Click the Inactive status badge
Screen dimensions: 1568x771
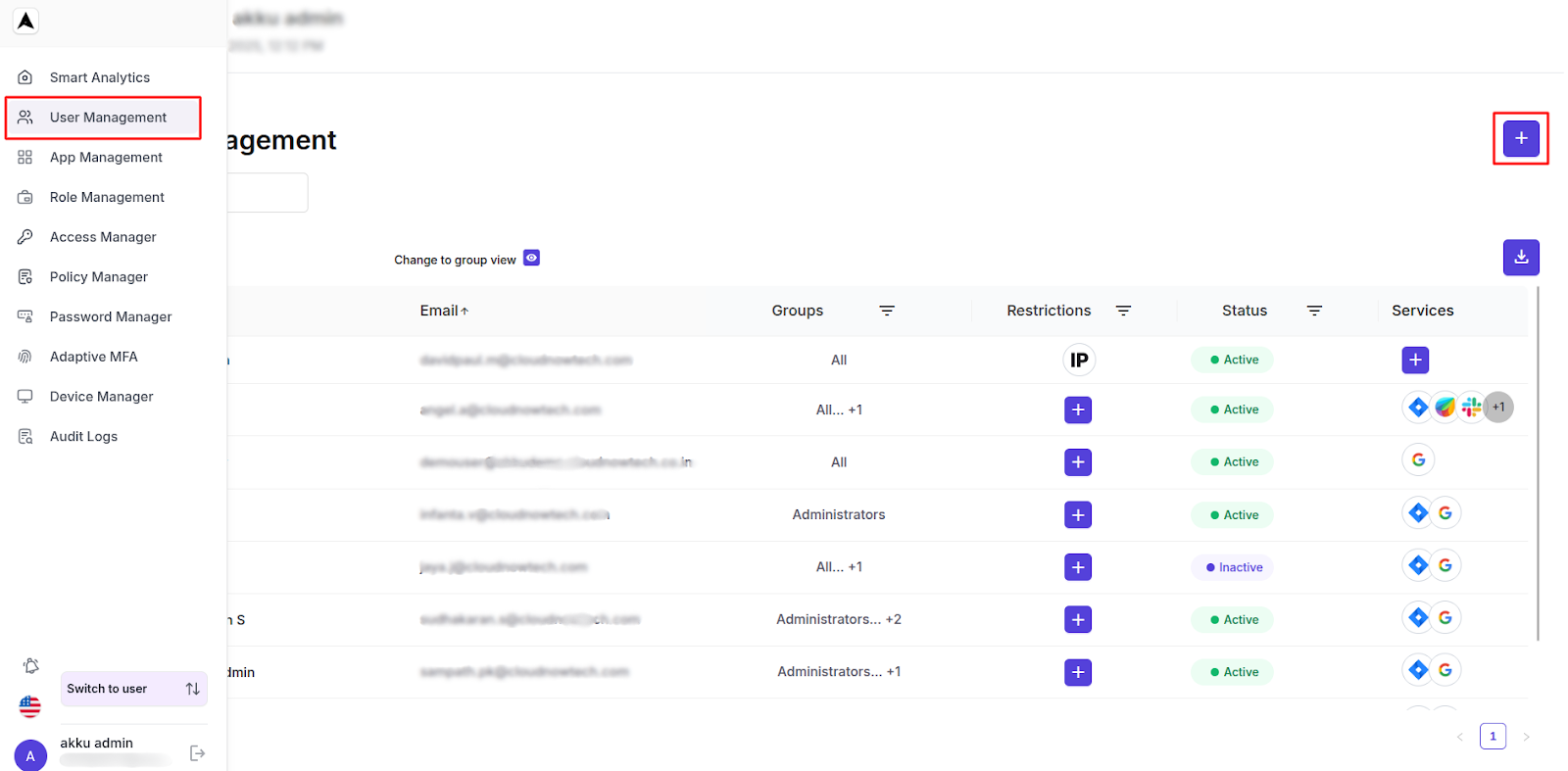click(x=1233, y=567)
